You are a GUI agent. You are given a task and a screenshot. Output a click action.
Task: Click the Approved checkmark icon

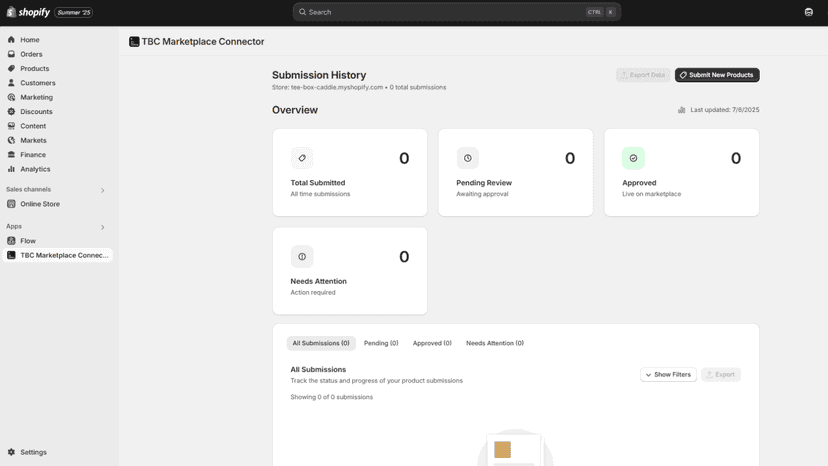click(x=633, y=158)
